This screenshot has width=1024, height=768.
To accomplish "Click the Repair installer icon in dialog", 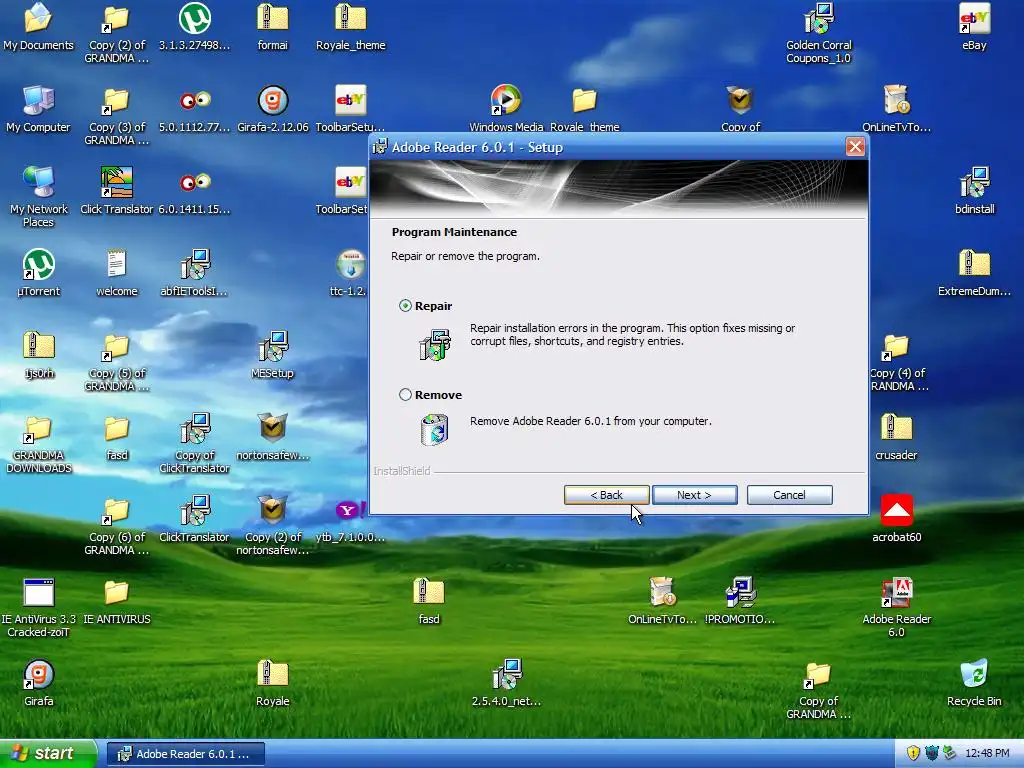I will pos(435,345).
